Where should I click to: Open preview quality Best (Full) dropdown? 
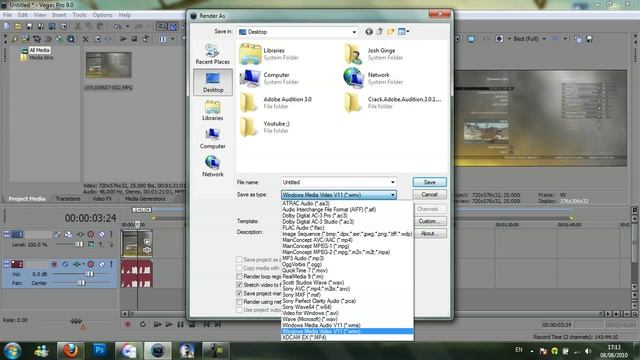coord(544,39)
